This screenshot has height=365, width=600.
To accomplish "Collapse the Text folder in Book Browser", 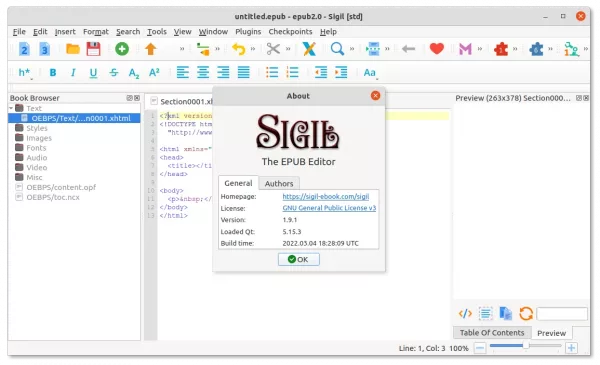I will click(x=11, y=108).
